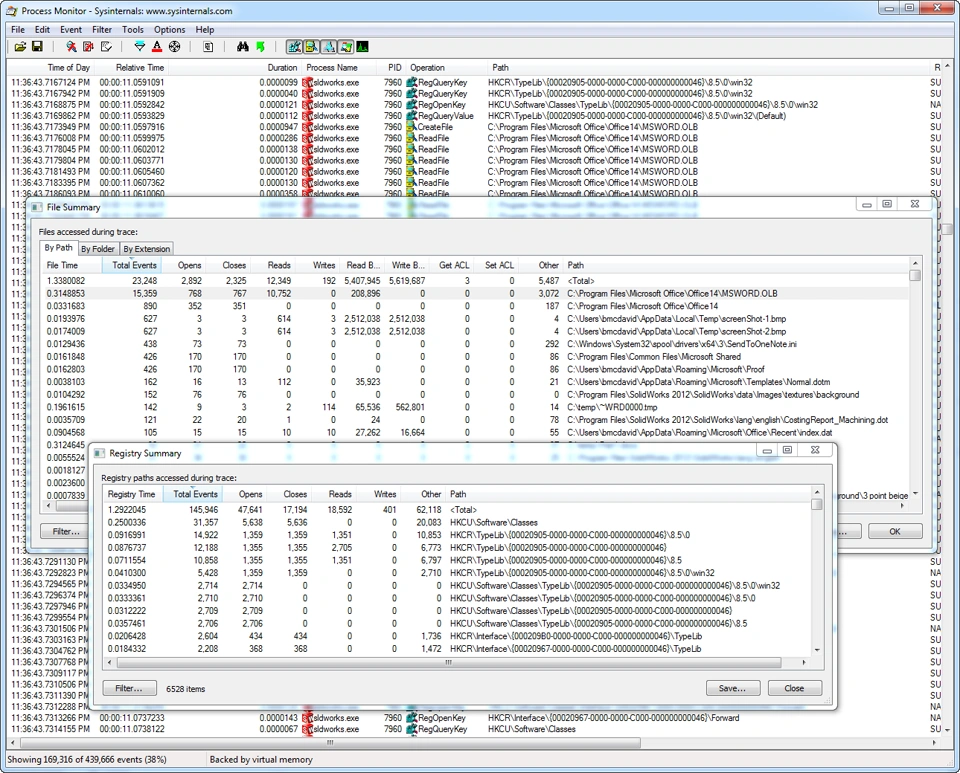Click the File Summary window icon
This screenshot has width=960, height=773.
[x=36, y=207]
